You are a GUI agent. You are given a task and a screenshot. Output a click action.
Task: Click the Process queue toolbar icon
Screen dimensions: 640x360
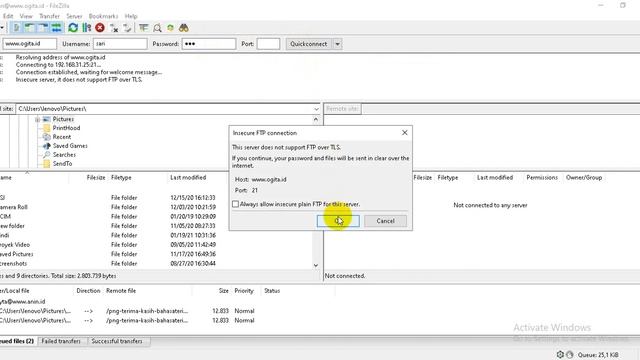pos(87,28)
